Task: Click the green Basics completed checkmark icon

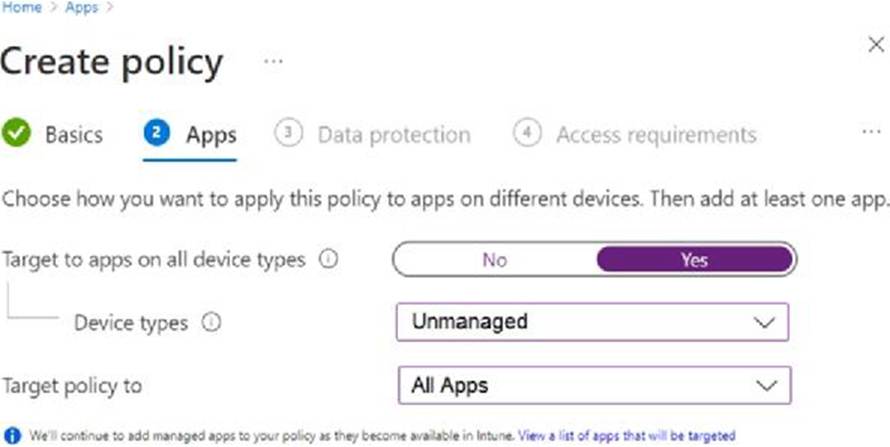Action: [17, 134]
